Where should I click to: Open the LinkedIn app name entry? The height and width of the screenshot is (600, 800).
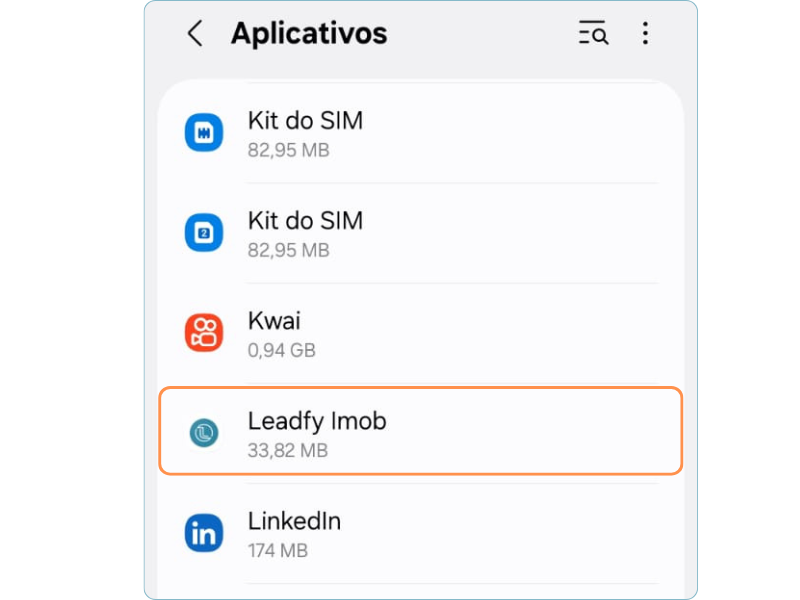pos(294,522)
